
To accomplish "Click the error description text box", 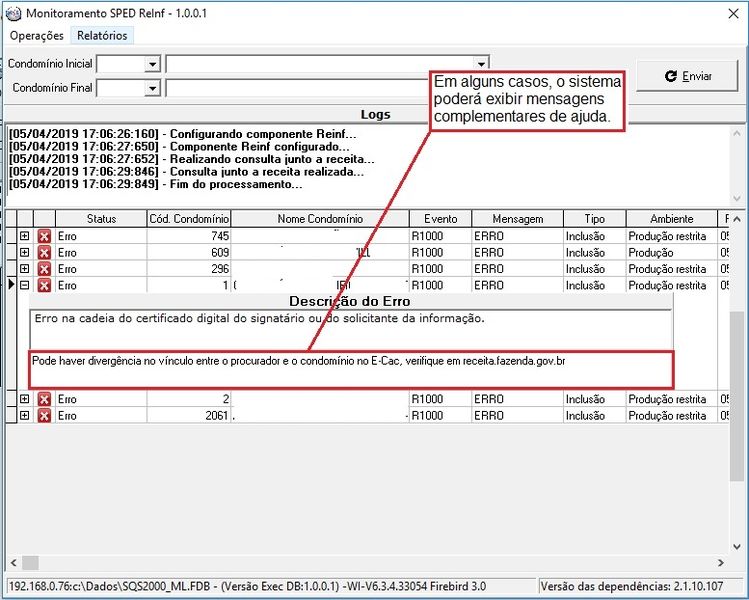I will 351,330.
